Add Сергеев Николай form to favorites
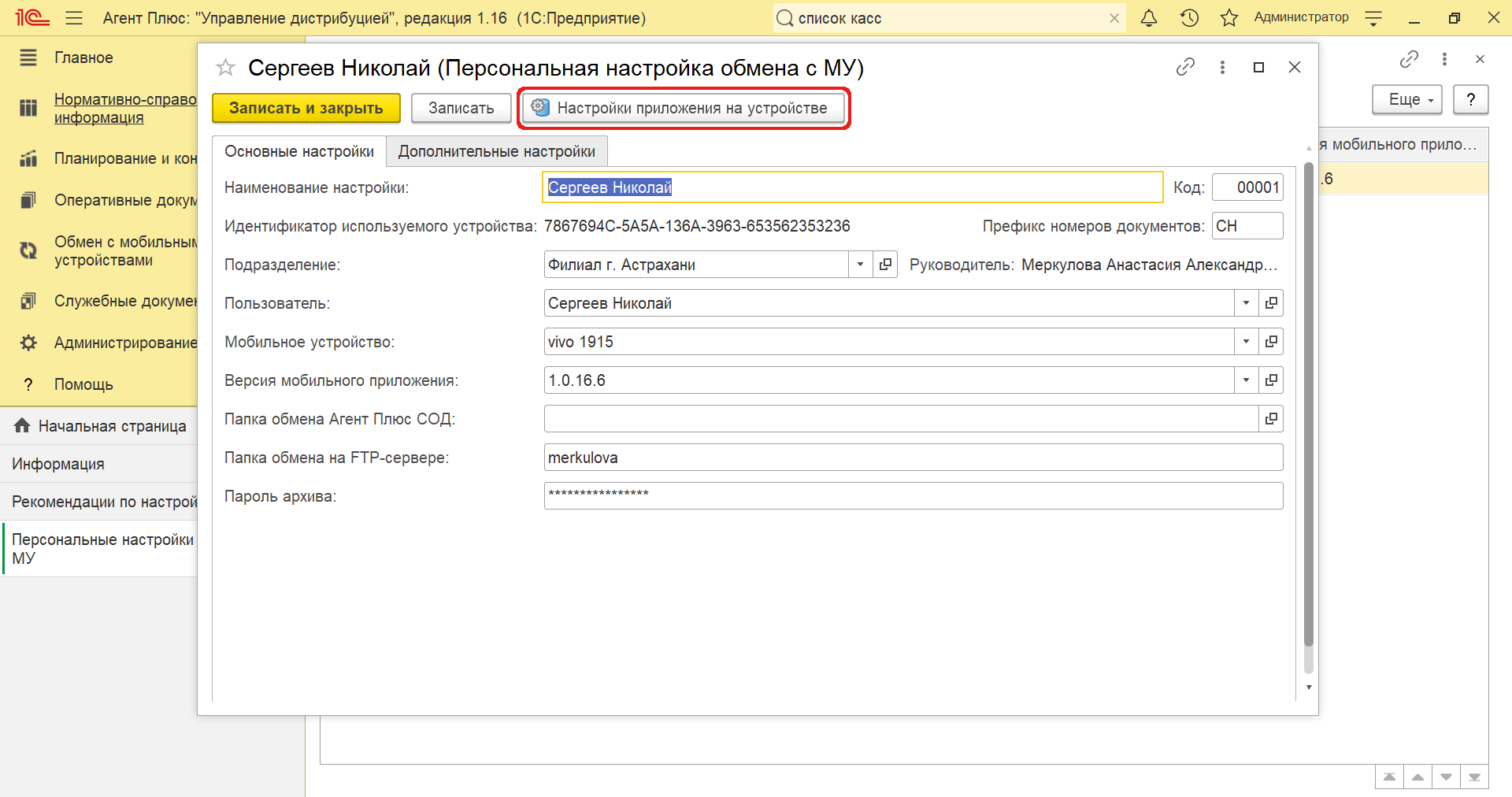 [x=225, y=68]
